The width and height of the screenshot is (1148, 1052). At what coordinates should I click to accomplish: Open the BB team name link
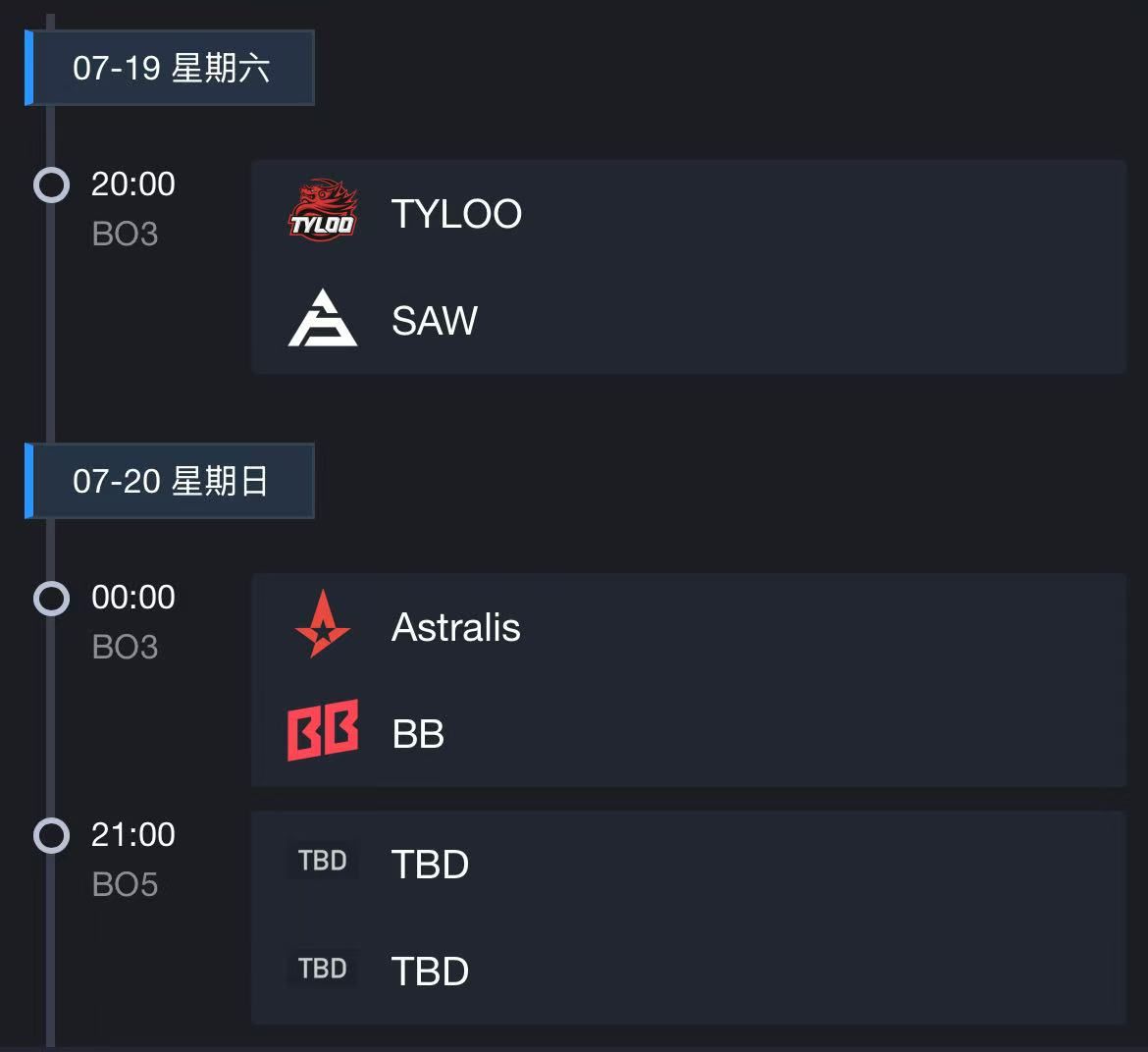coord(418,734)
